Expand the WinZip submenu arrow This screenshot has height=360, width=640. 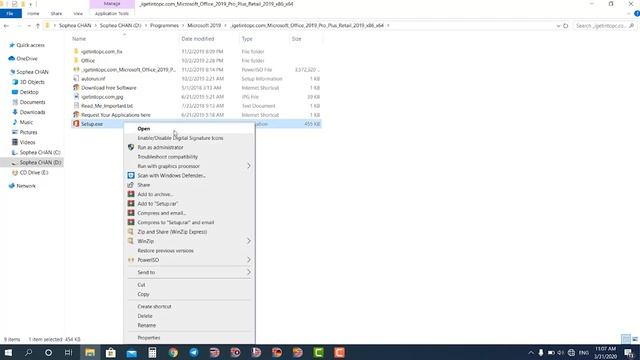coord(249,241)
